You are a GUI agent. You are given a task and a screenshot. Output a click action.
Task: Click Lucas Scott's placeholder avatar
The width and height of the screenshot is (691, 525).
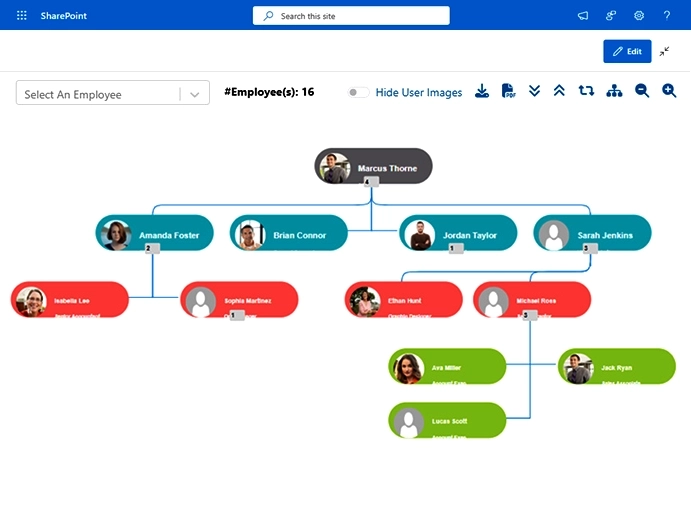tap(409, 422)
